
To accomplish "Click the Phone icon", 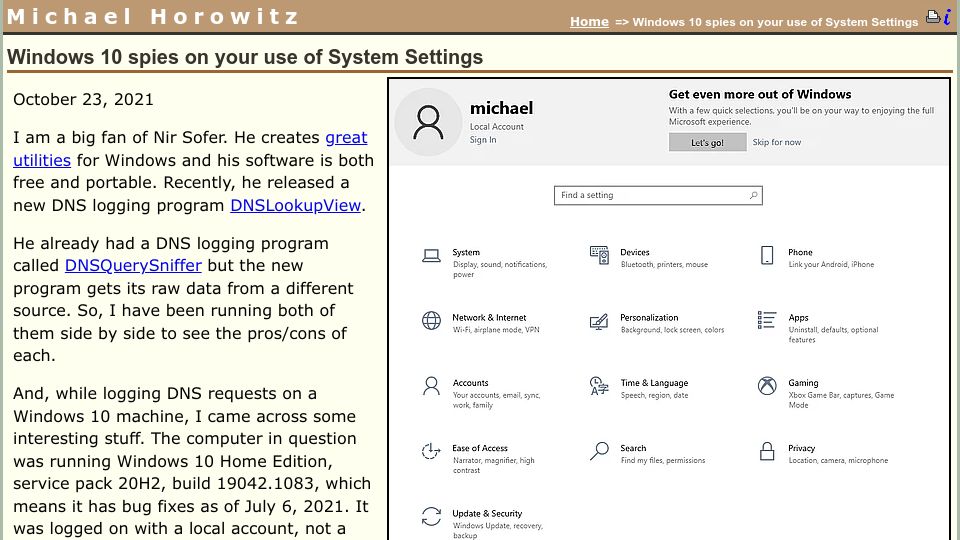I will click(767, 255).
